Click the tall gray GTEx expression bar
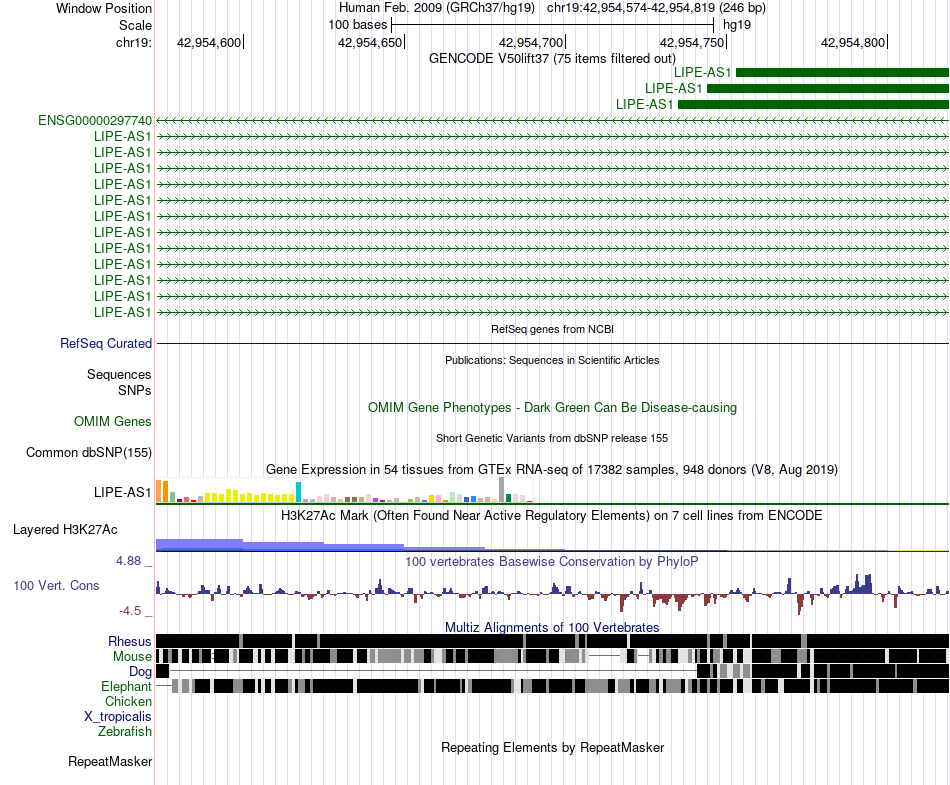This screenshot has width=950, height=785. coord(501,489)
